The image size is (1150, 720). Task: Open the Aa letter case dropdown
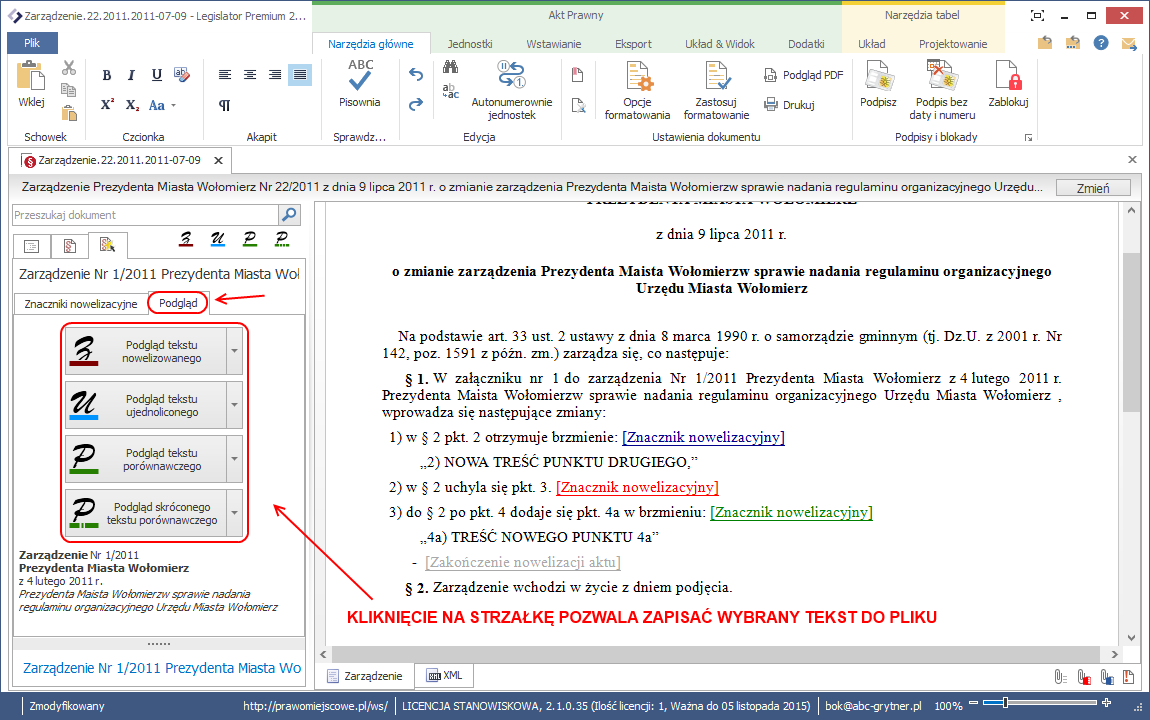pos(162,105)
